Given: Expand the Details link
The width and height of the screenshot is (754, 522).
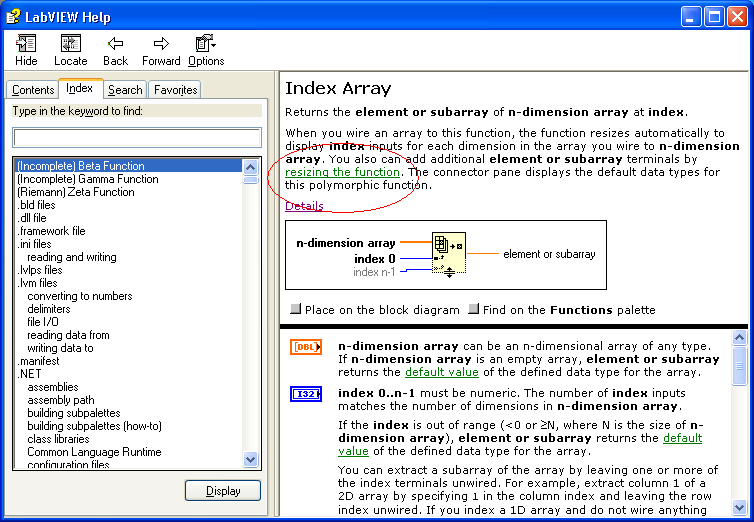Looking at the screenshot, I should coord(304,206).
